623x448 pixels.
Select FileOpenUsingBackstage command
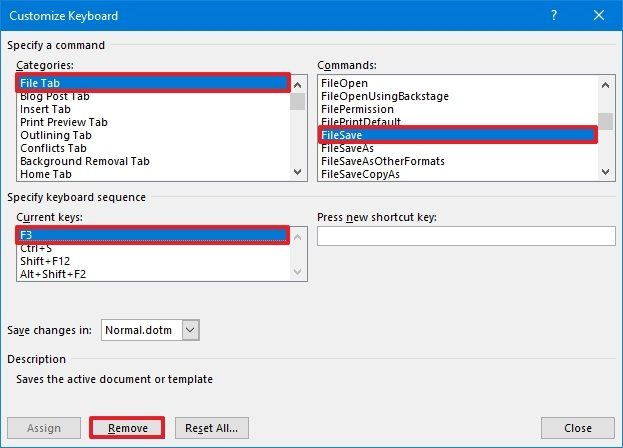point(458,96)
